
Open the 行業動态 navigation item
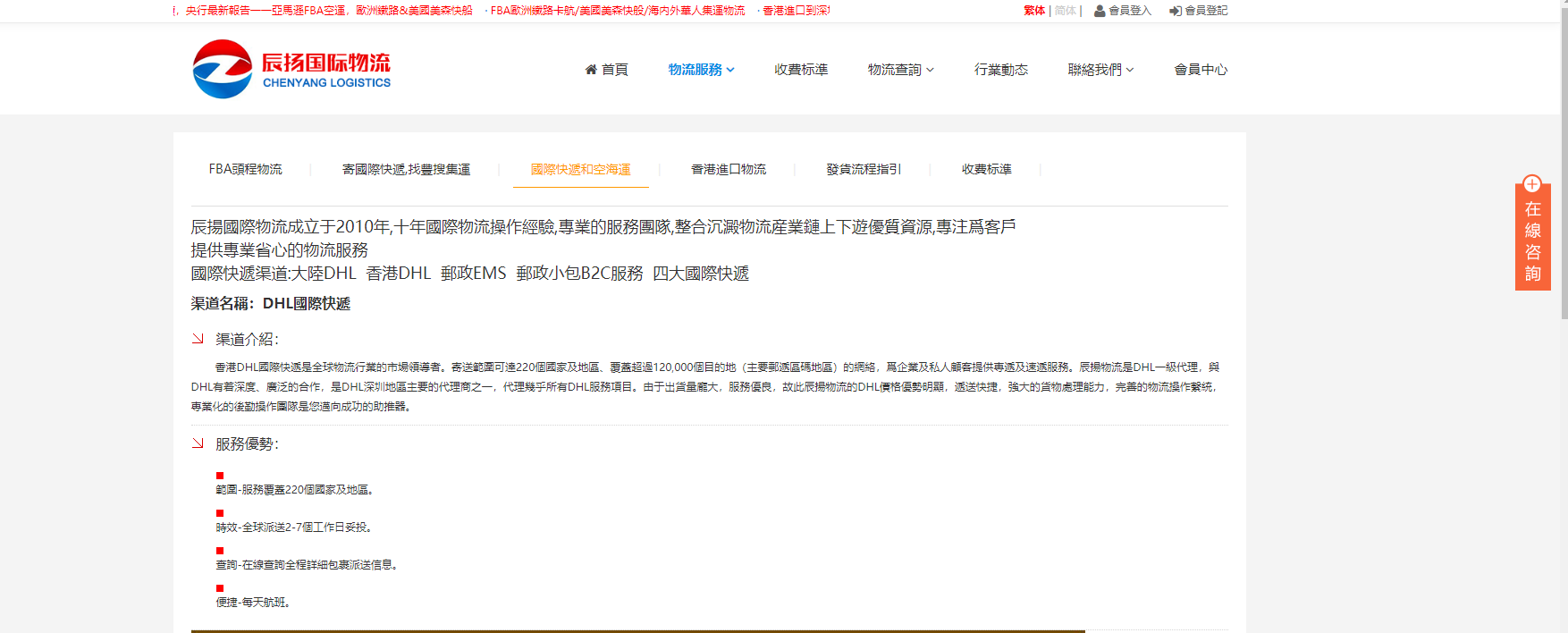coord(1001,70)
